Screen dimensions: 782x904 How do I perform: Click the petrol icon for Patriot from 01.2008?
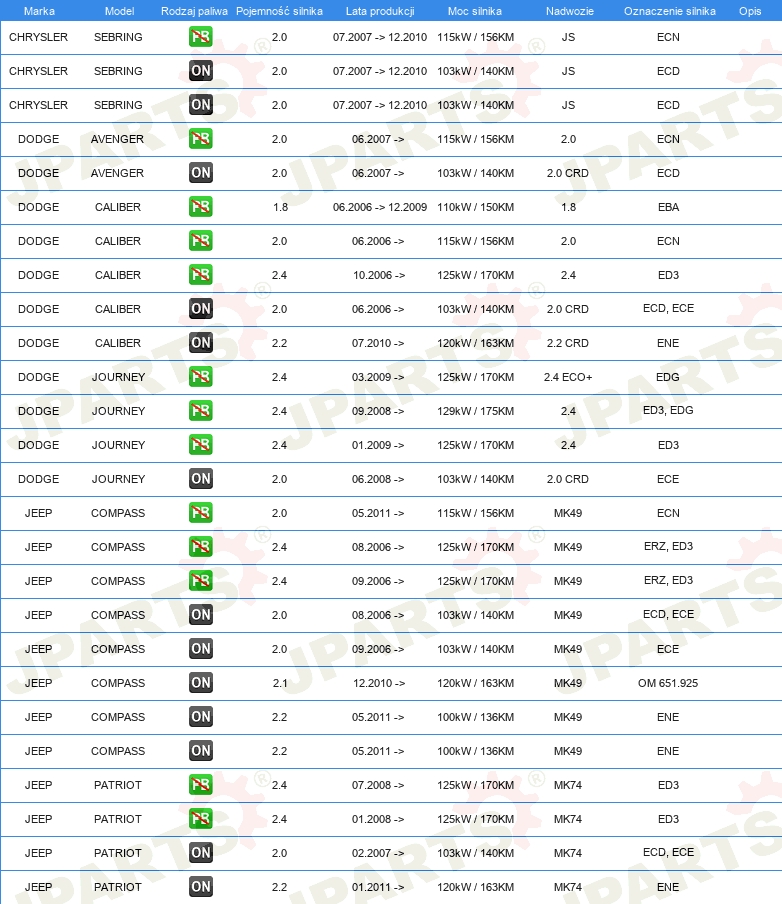(201, 819)
